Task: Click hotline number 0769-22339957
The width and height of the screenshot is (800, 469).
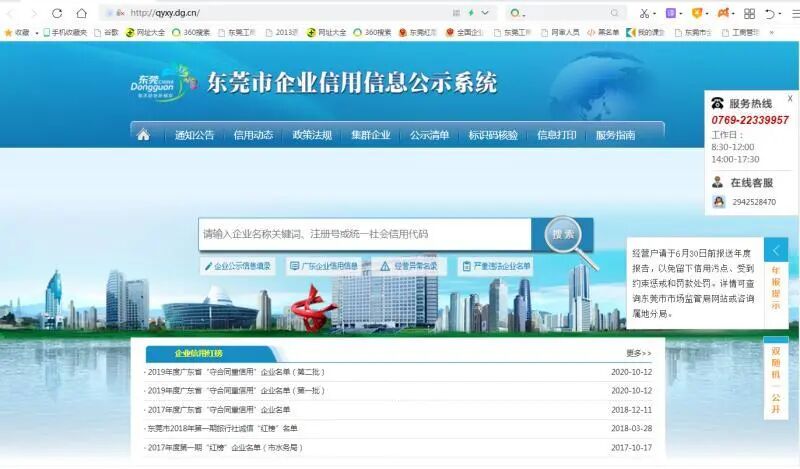Action: 750,120
